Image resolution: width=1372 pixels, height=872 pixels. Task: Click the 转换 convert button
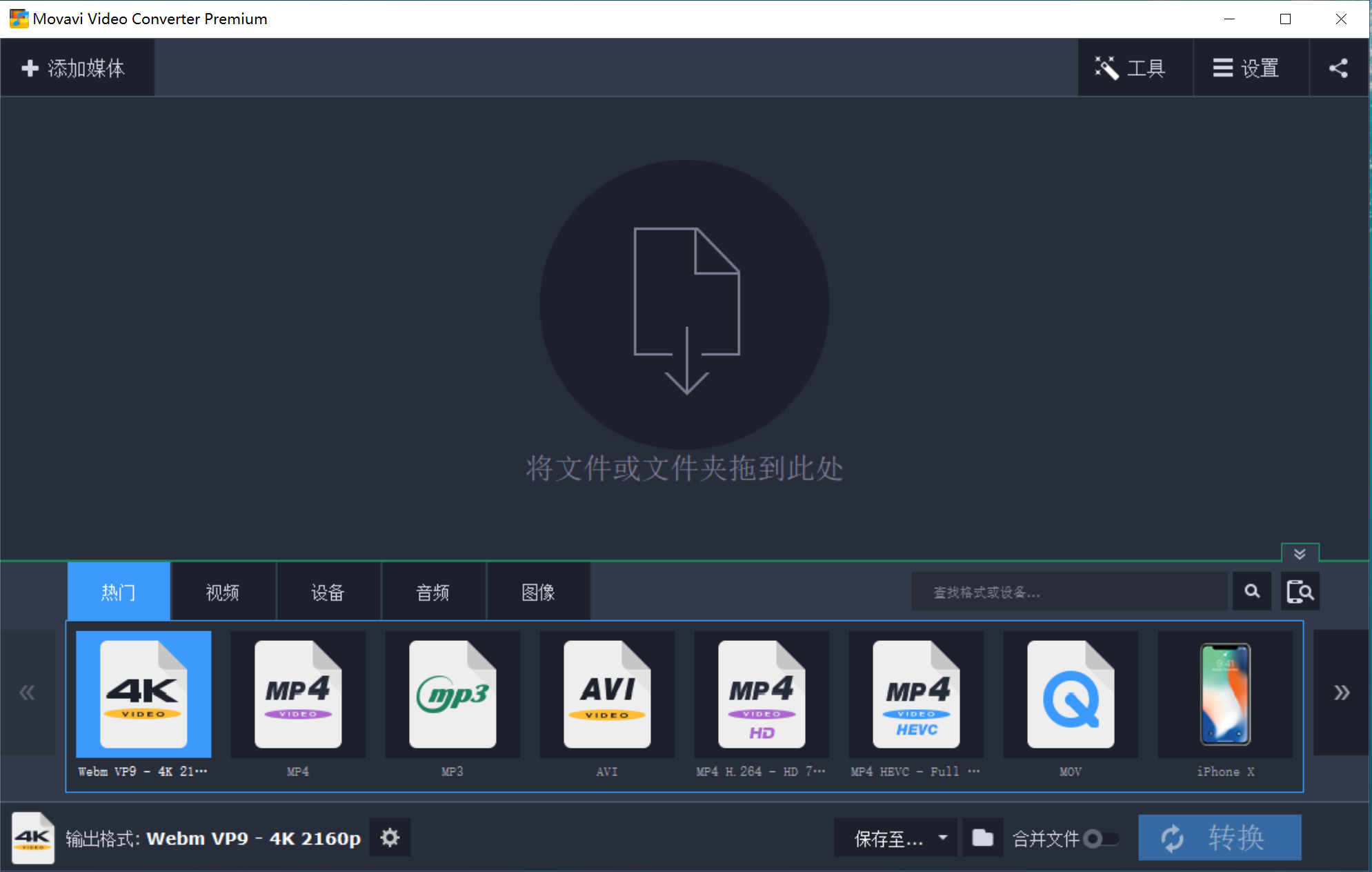coord(1220,838)
